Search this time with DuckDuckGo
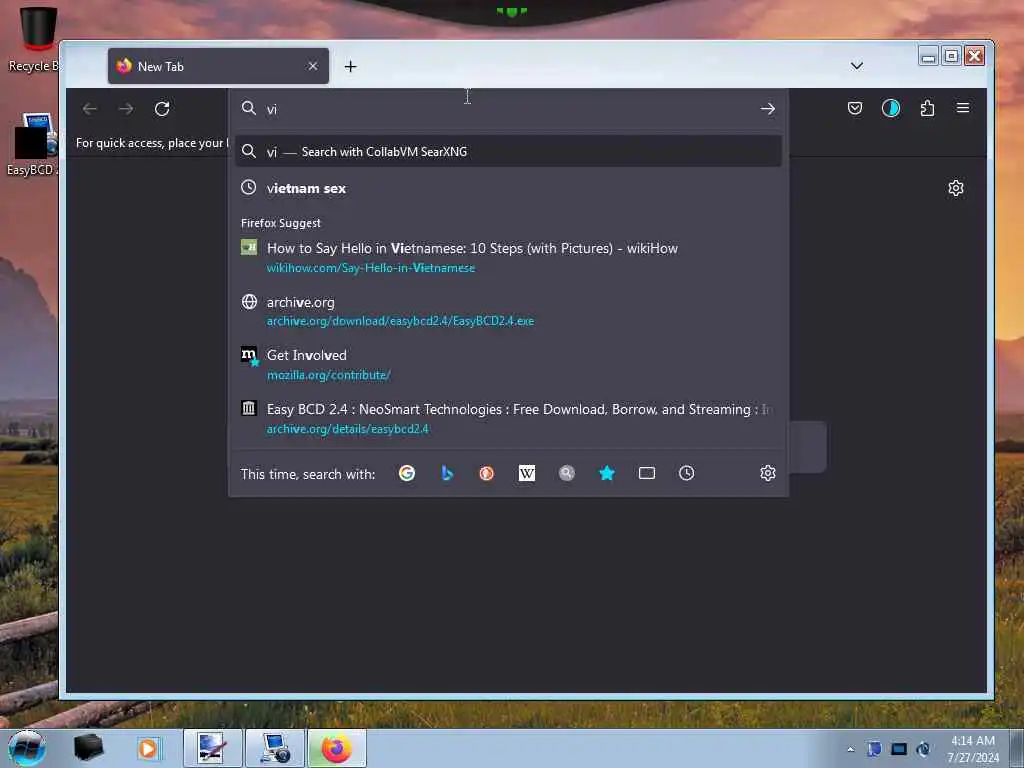 487,473
